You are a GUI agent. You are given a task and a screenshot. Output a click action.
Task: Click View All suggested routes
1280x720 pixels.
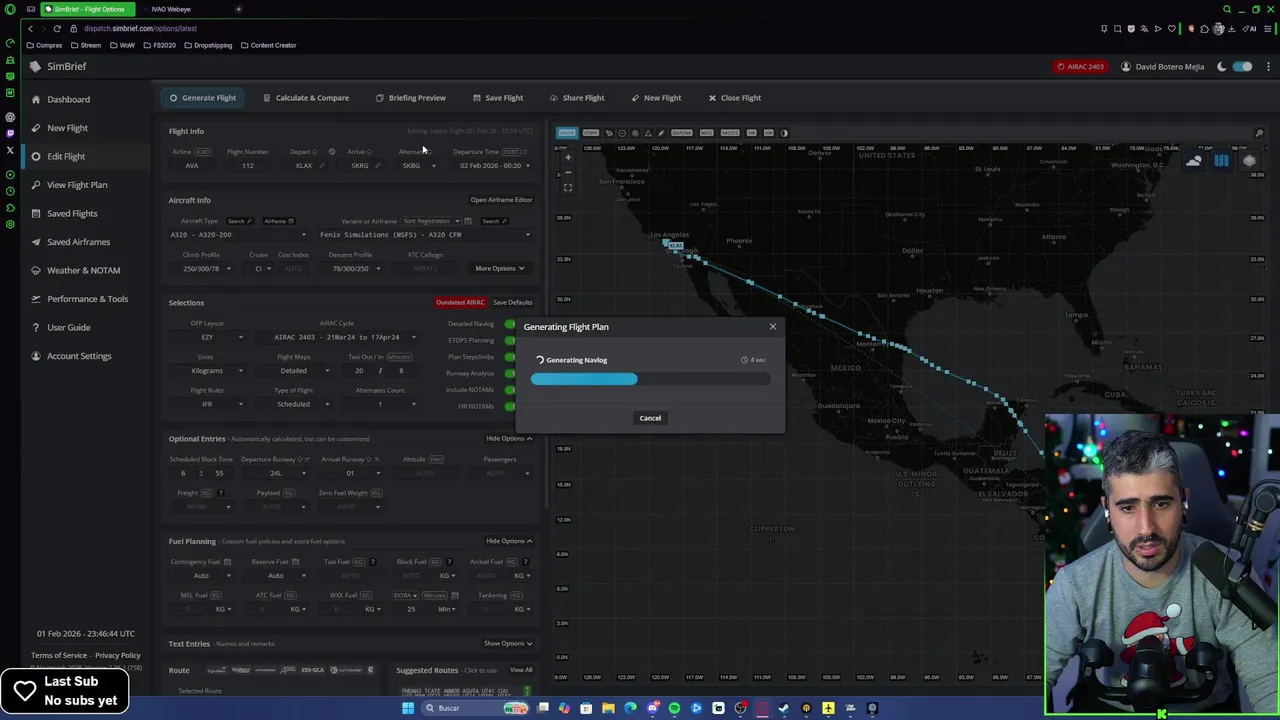tap(521, 670)
